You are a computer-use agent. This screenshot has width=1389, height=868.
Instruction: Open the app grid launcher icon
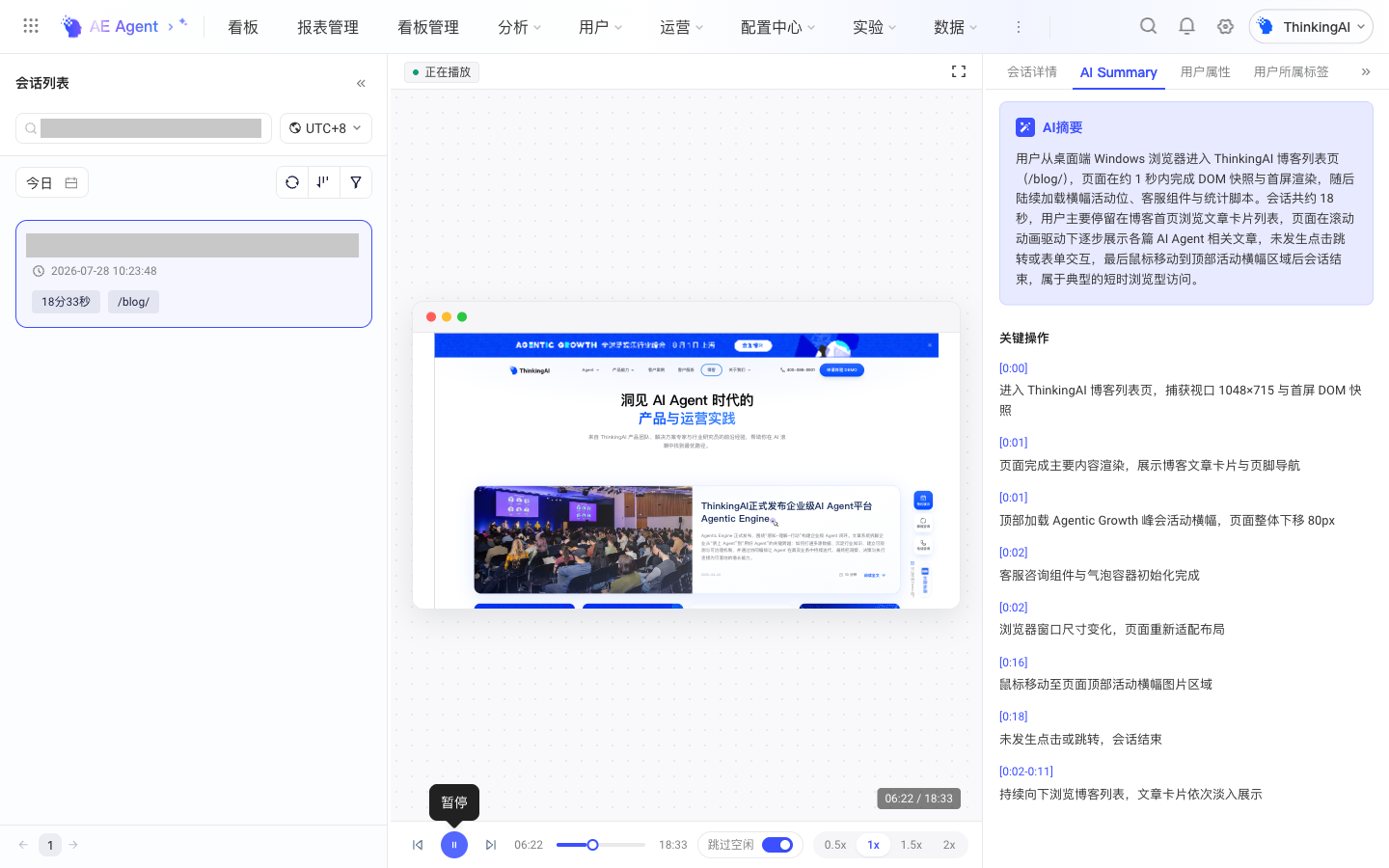tap(31, 26)
